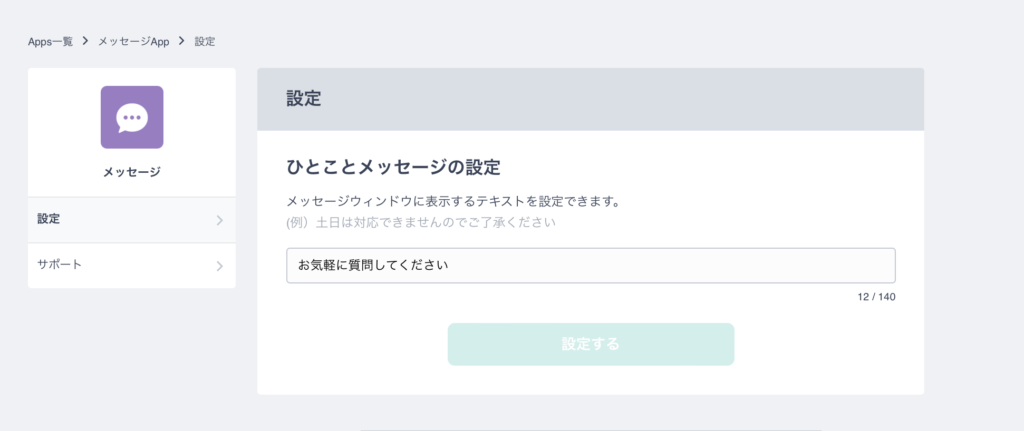Select the 設定 breadcrumb item
Image resolution: width=1024 pixels, height=431 pixels.
pyautogui.click(x=205, y=42)
